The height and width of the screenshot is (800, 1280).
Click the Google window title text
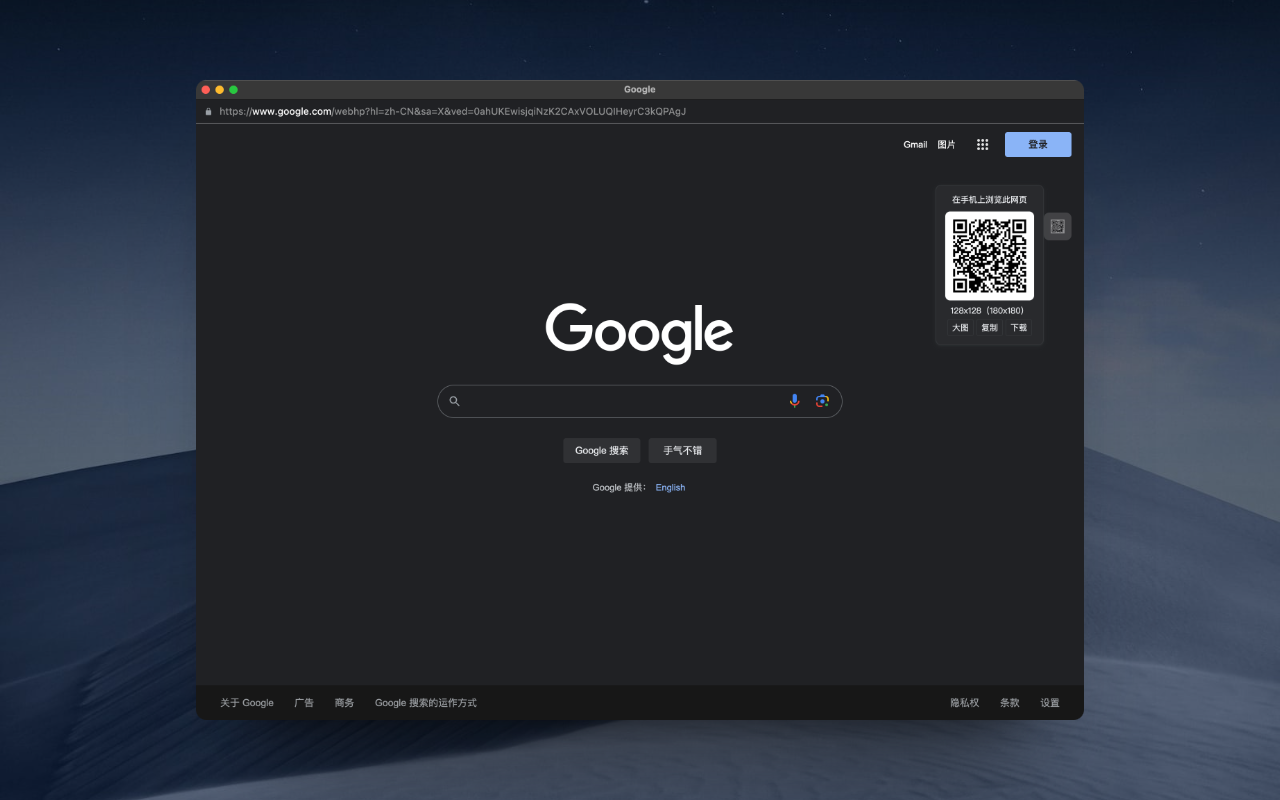click(x=640, y=90)
